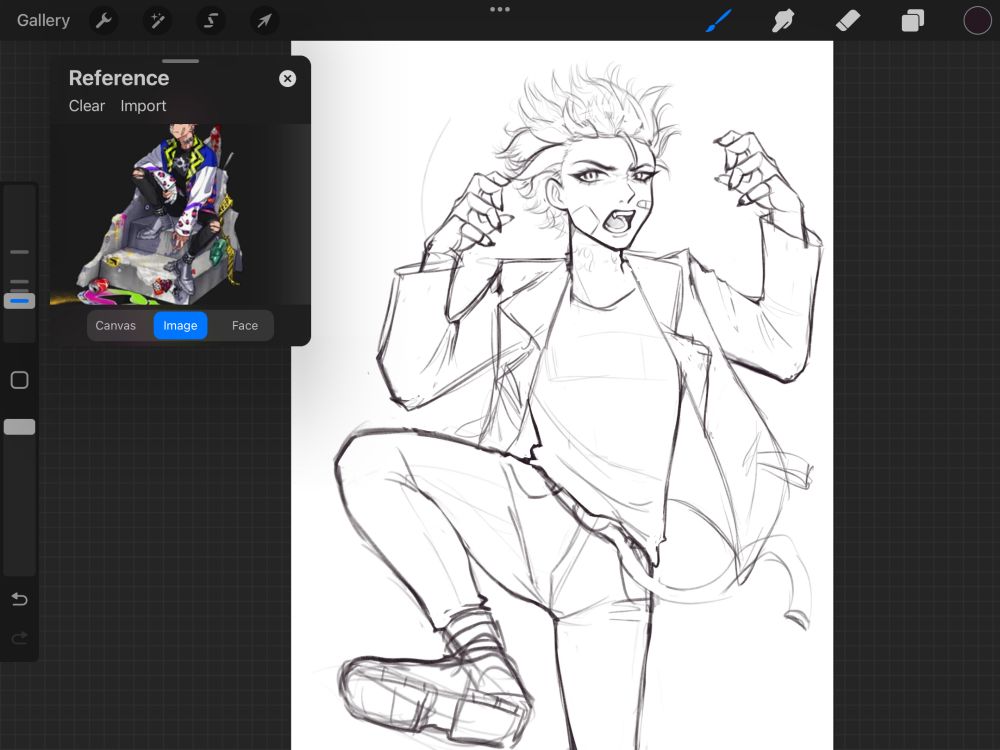The height and width of the screenshot is (750, 1000).
Task: Close the Reference panel
Action: (x=288, y=78)
